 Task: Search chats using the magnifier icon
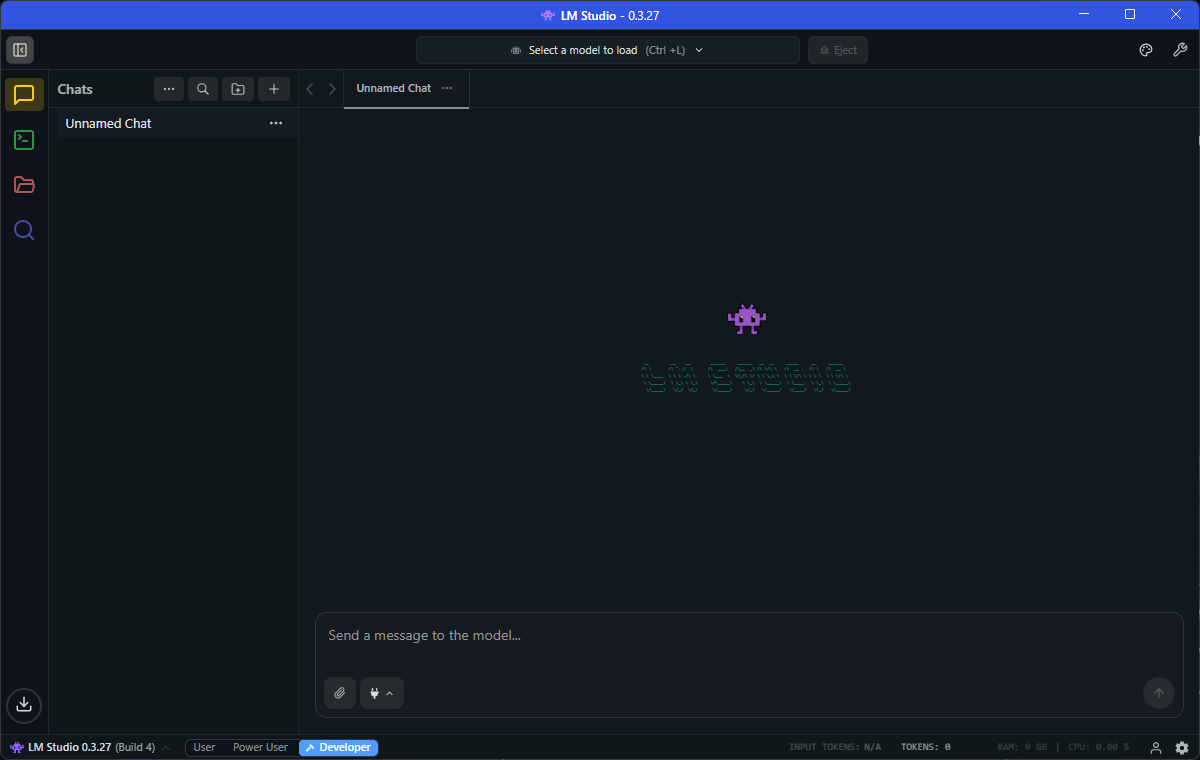(x=202, y=89)
